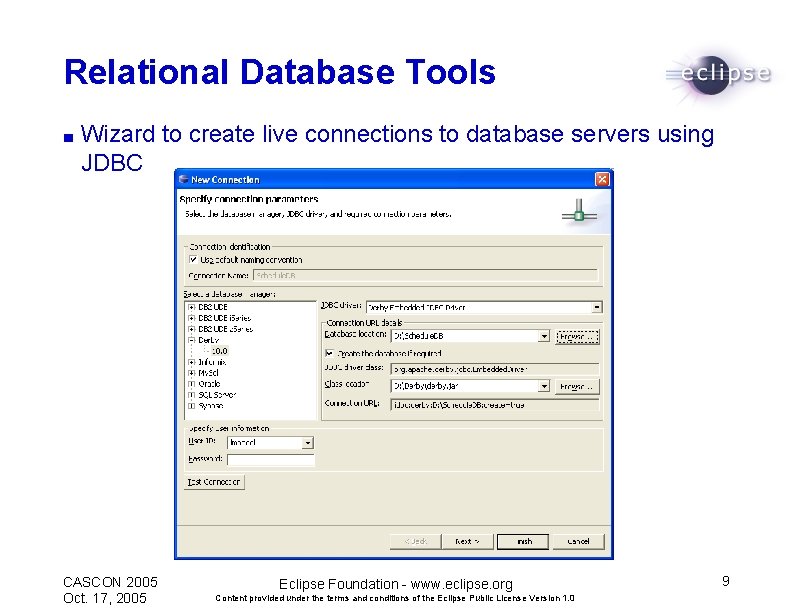Image resolution: width=792 pixels, height=612 pixels.
Task: Select MySql database manager
Action: pyautogui.click(x=209, y=373)
